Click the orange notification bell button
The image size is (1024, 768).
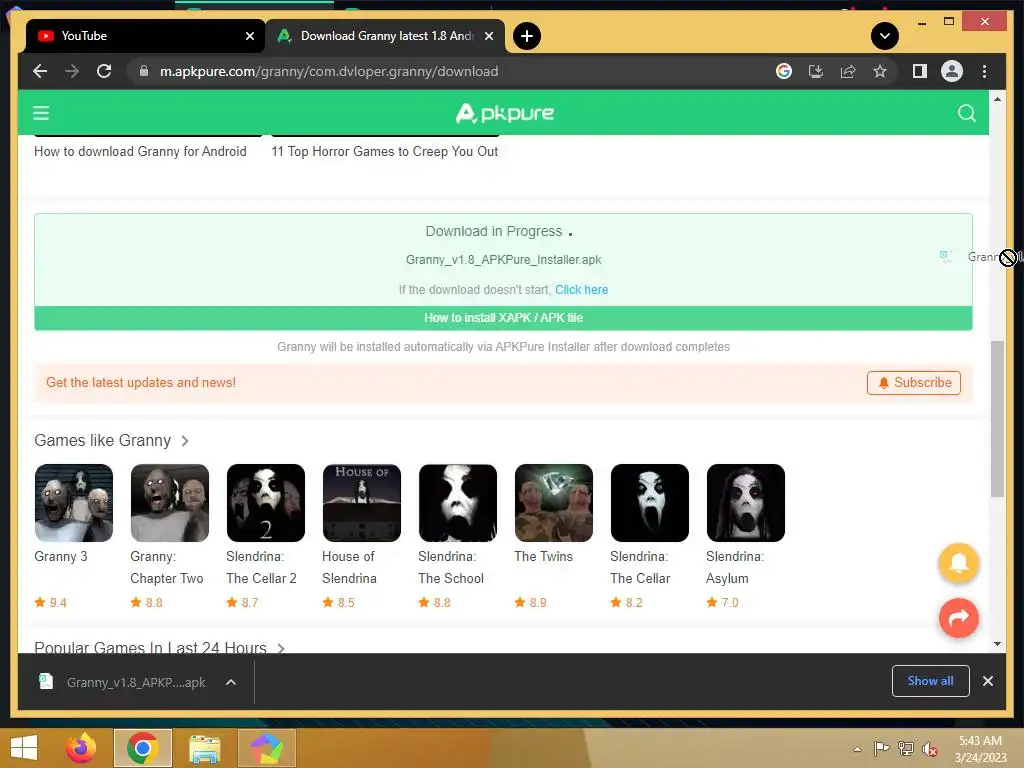(x=958, y=563)
